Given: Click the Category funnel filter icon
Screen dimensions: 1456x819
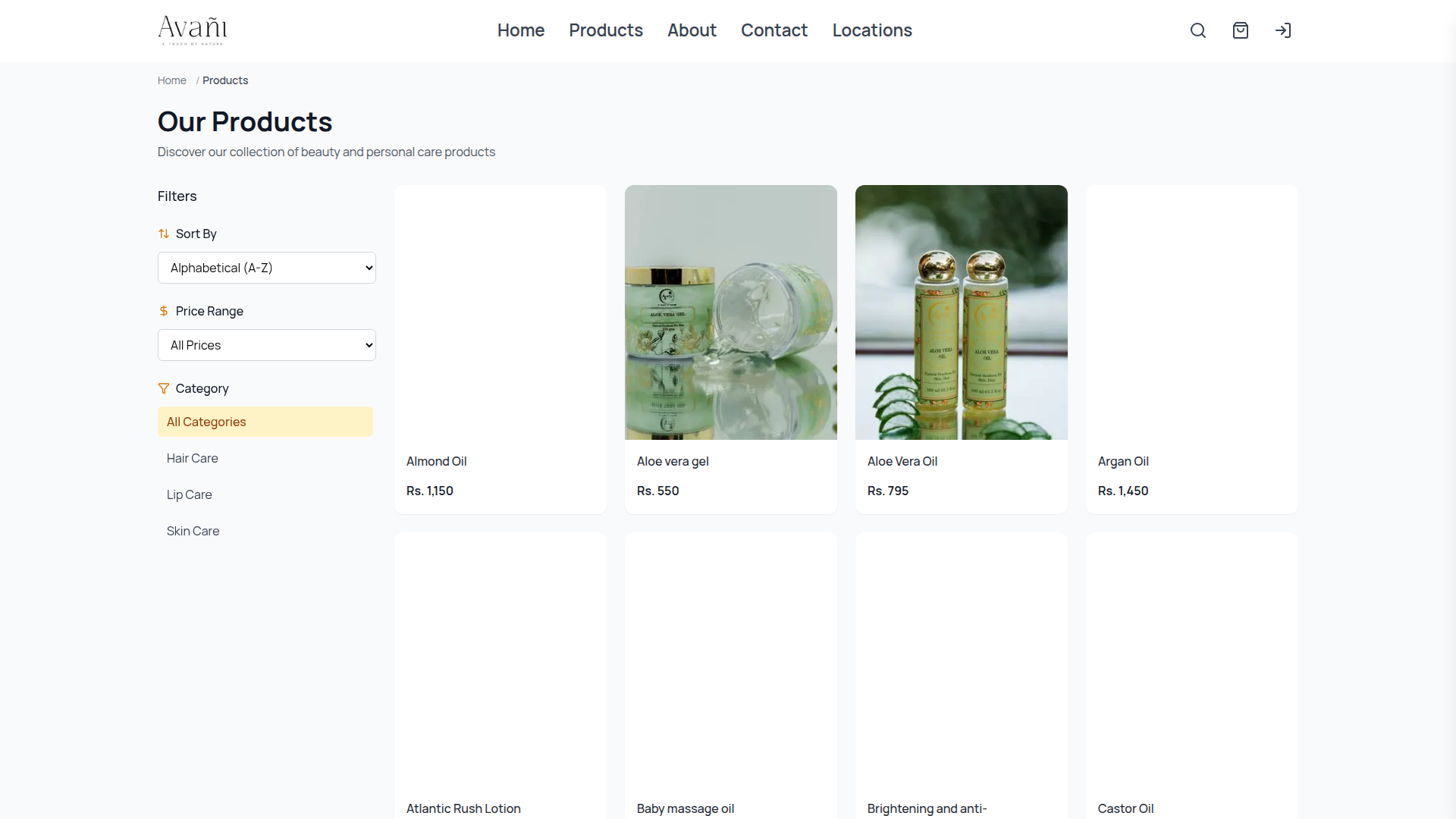Looking at the screenshot, I should (164, 388).
